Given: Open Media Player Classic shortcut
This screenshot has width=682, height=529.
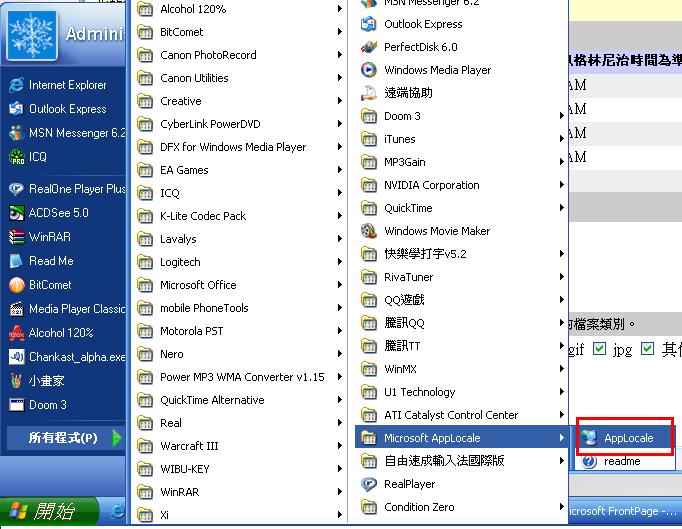Looking at the screenshot, I should [65, 309].
